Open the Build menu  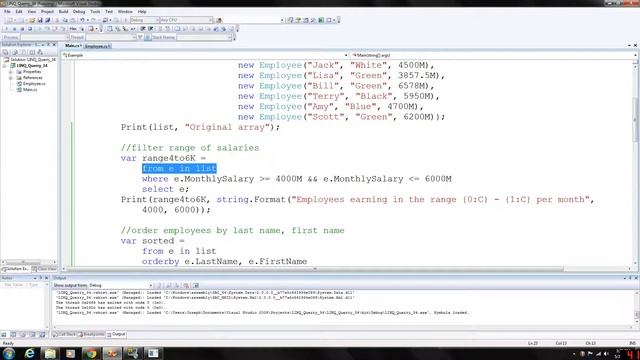[63, 11]
